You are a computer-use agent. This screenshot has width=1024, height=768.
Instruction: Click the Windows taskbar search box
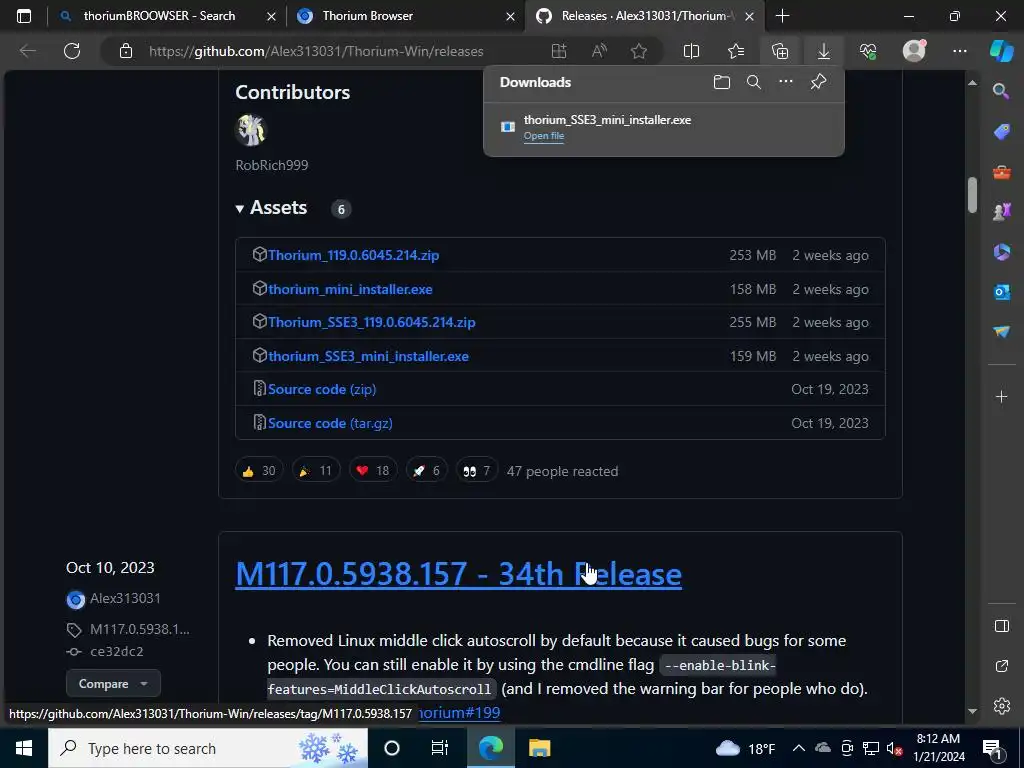click(208, 748)
